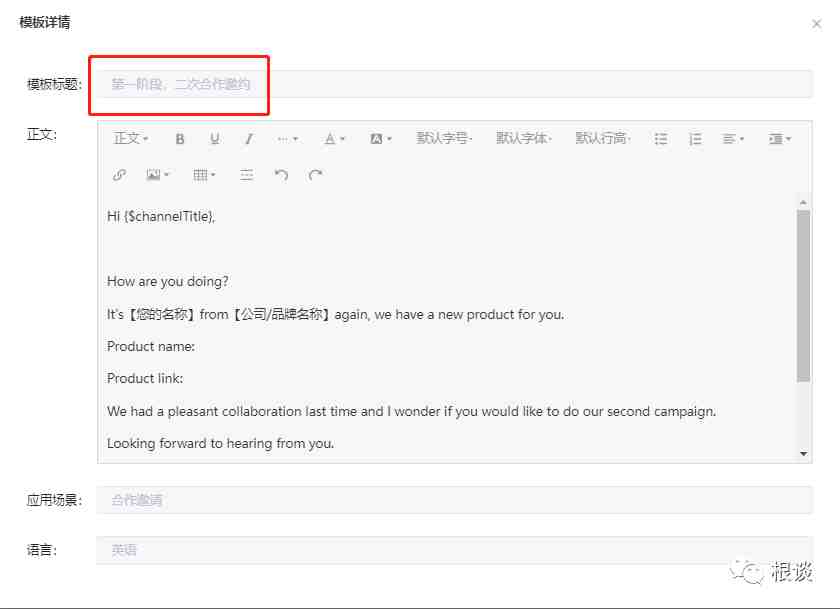840x609 pixels.
Task: Click the 'Product link:' line
Action: (145, 379)
